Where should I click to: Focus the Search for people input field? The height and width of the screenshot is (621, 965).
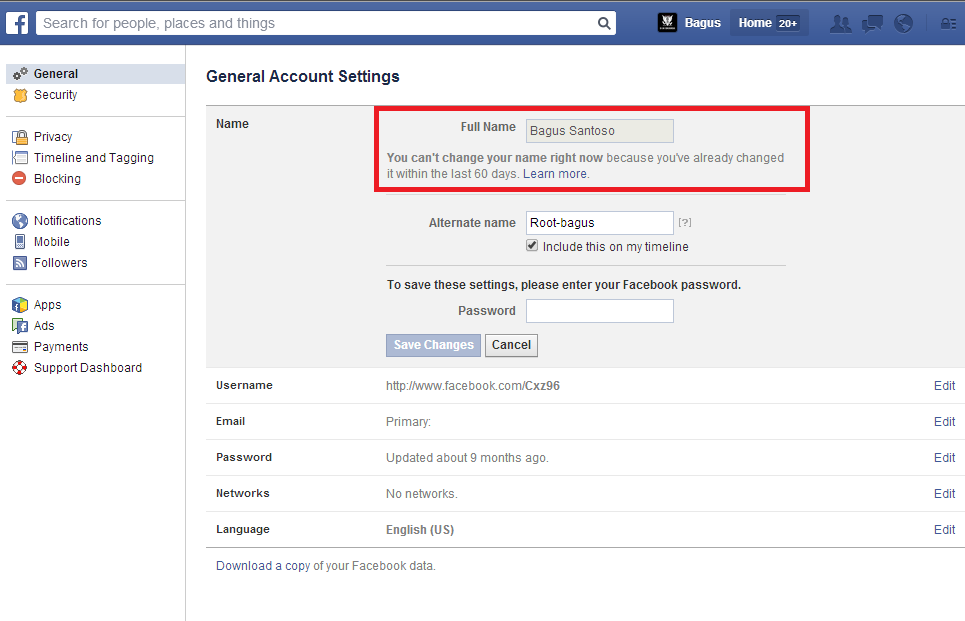click(317, 23)
